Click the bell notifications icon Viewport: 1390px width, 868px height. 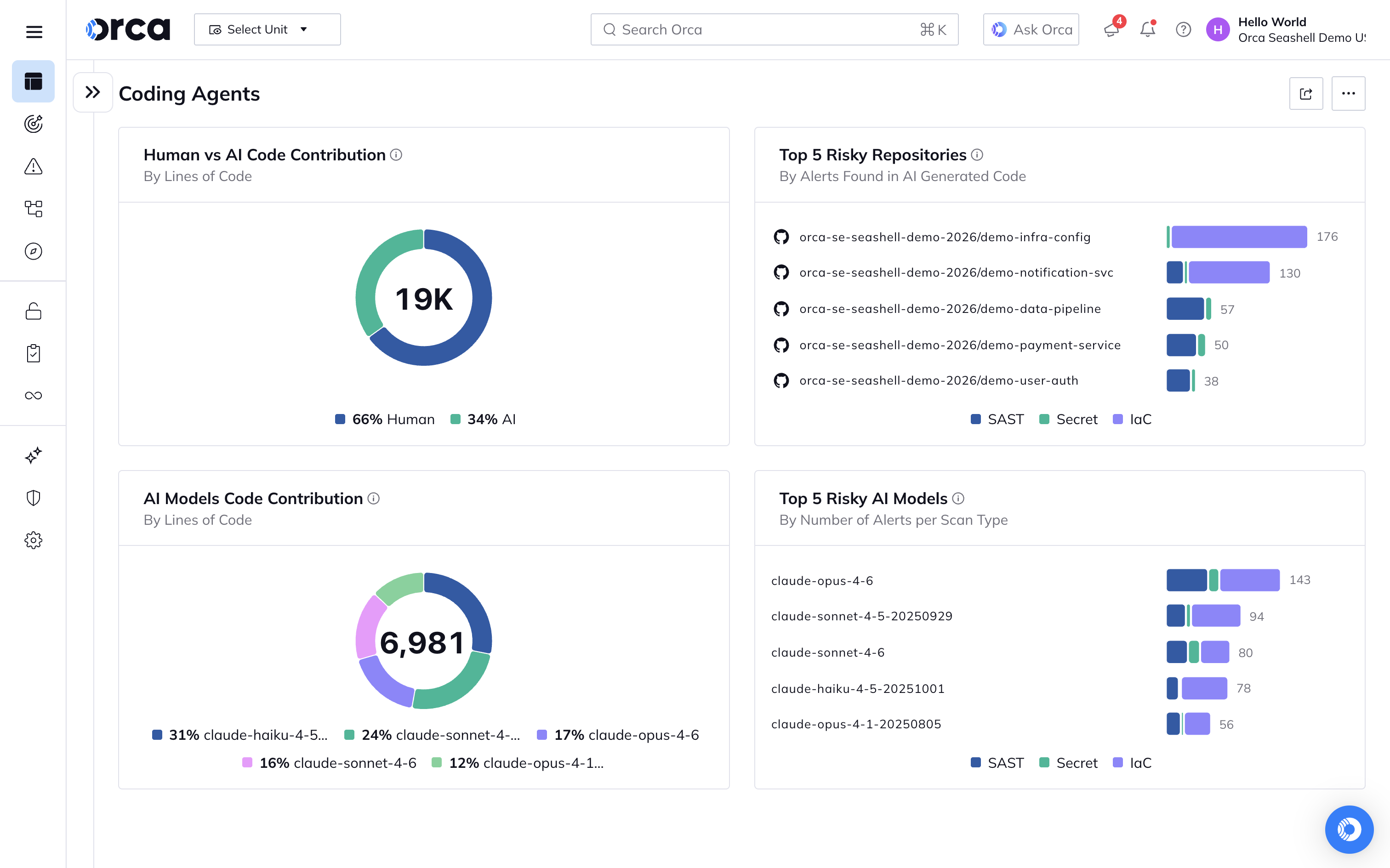[1148, 29]
